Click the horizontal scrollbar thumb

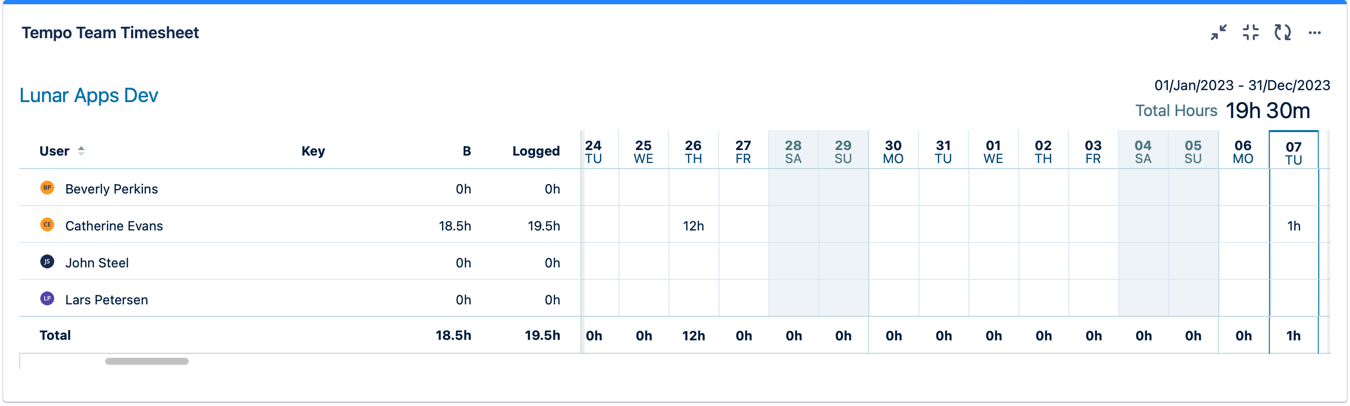147,361
